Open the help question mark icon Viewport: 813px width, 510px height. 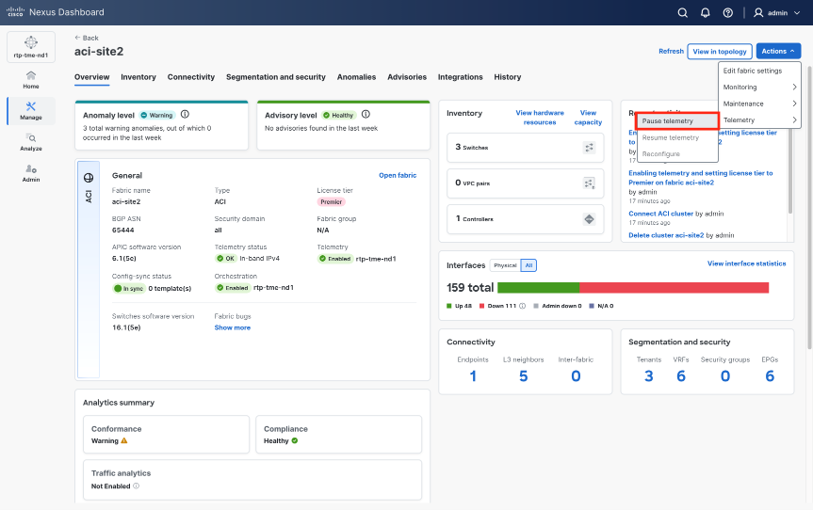coord(728,12)
